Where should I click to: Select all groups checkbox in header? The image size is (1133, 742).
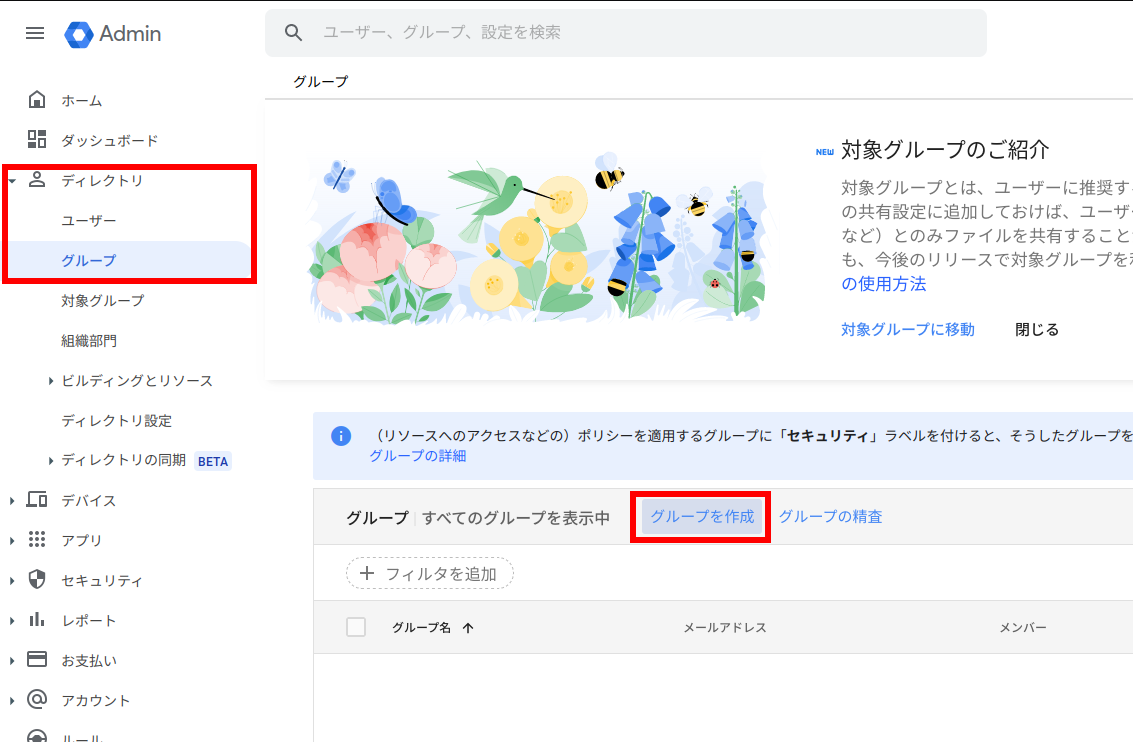point(356,627)
